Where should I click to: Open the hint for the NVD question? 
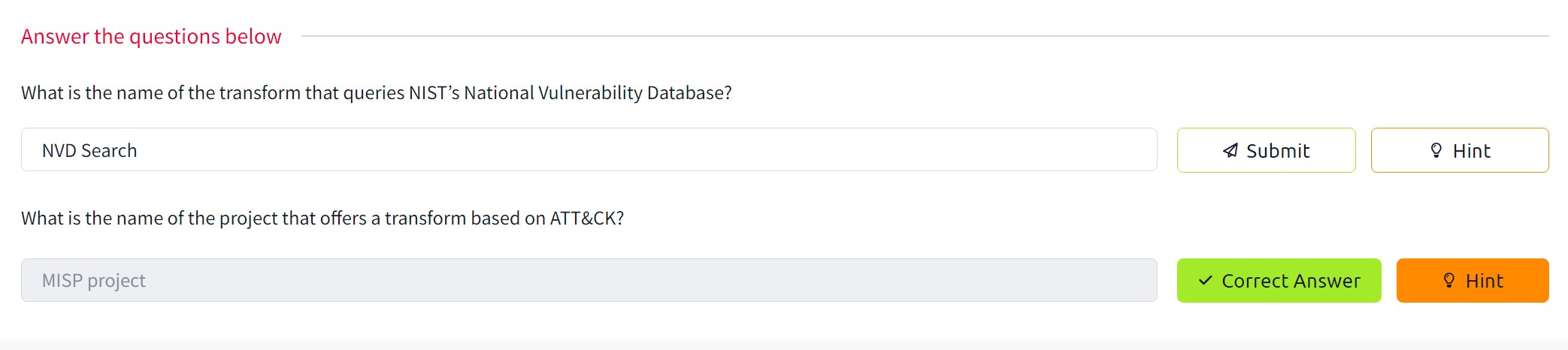(1459, 151)
